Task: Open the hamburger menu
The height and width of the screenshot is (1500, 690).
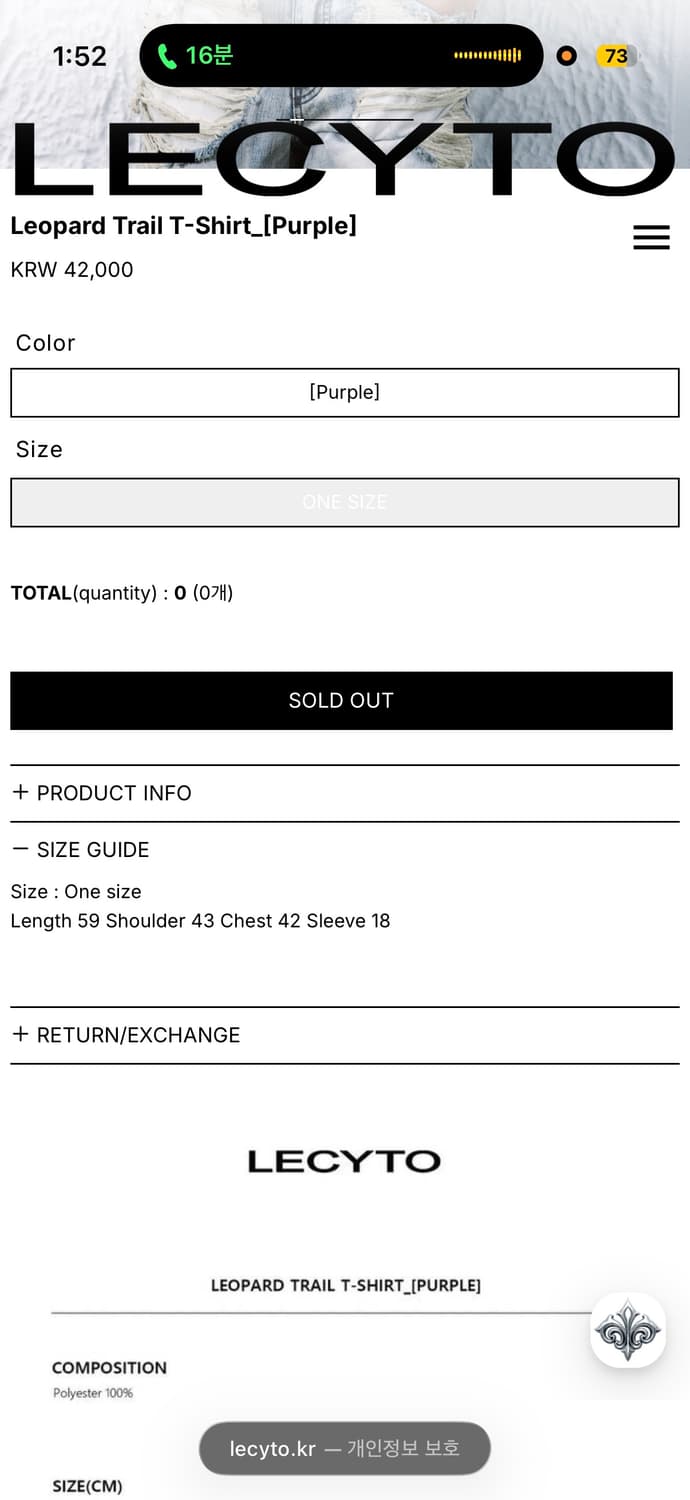Action: pyautogui.click(x=651, y=238)
